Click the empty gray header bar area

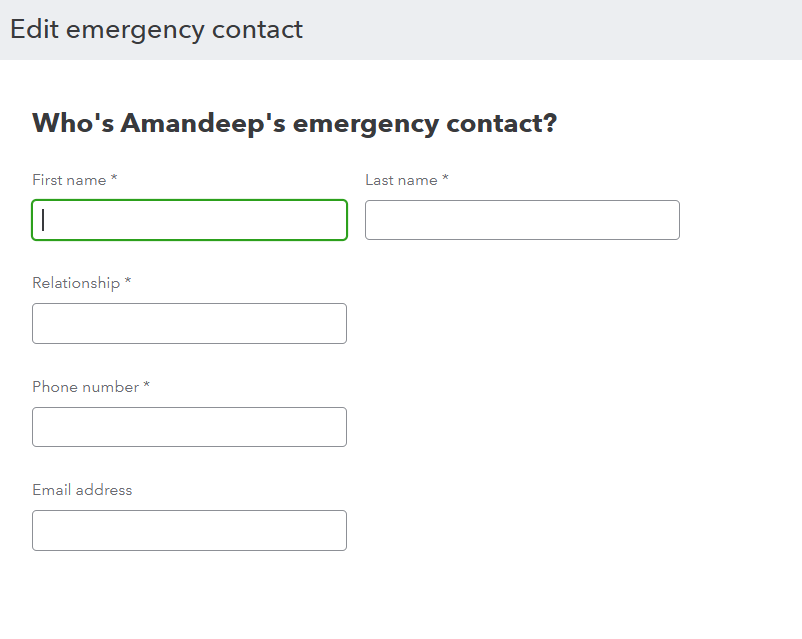(560, 29)
